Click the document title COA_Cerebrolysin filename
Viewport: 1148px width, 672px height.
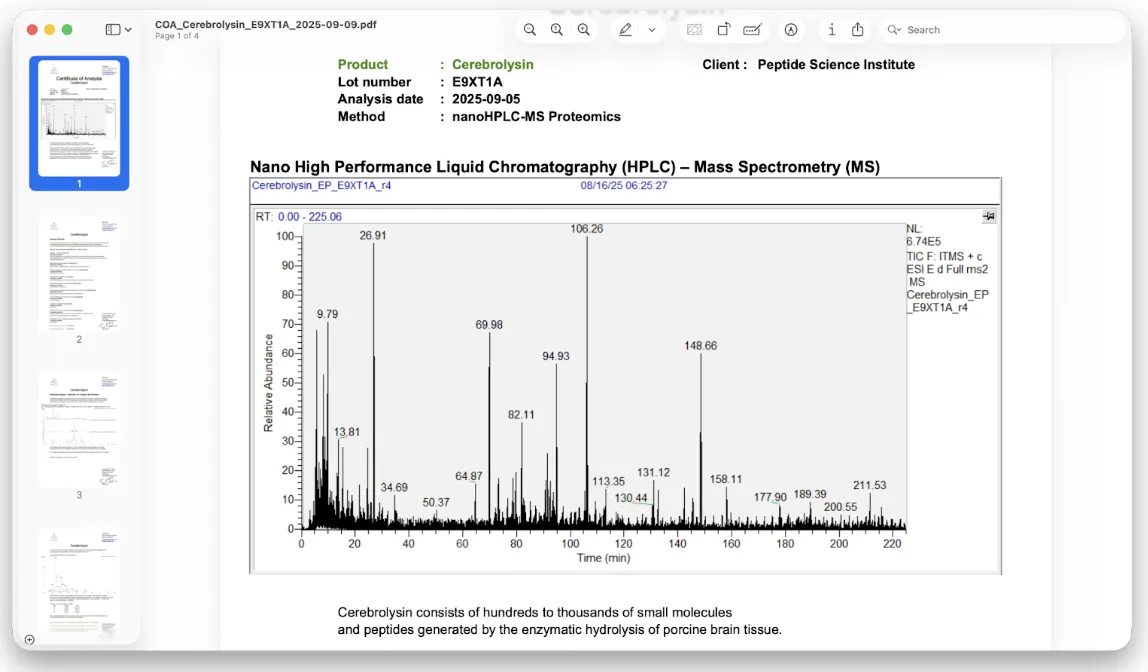265,24
